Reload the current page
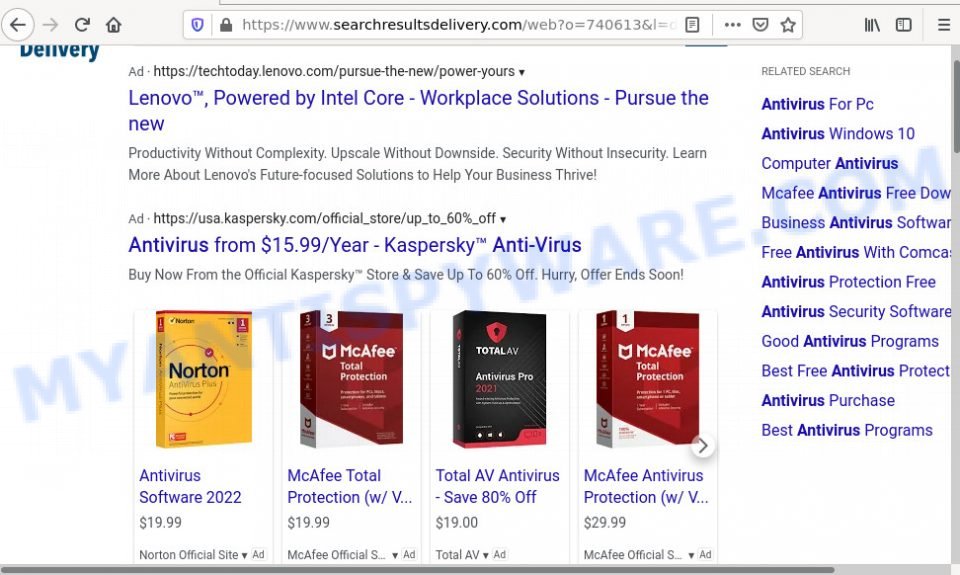Viewport: 960px width, 575px height. tap(82, 24)
